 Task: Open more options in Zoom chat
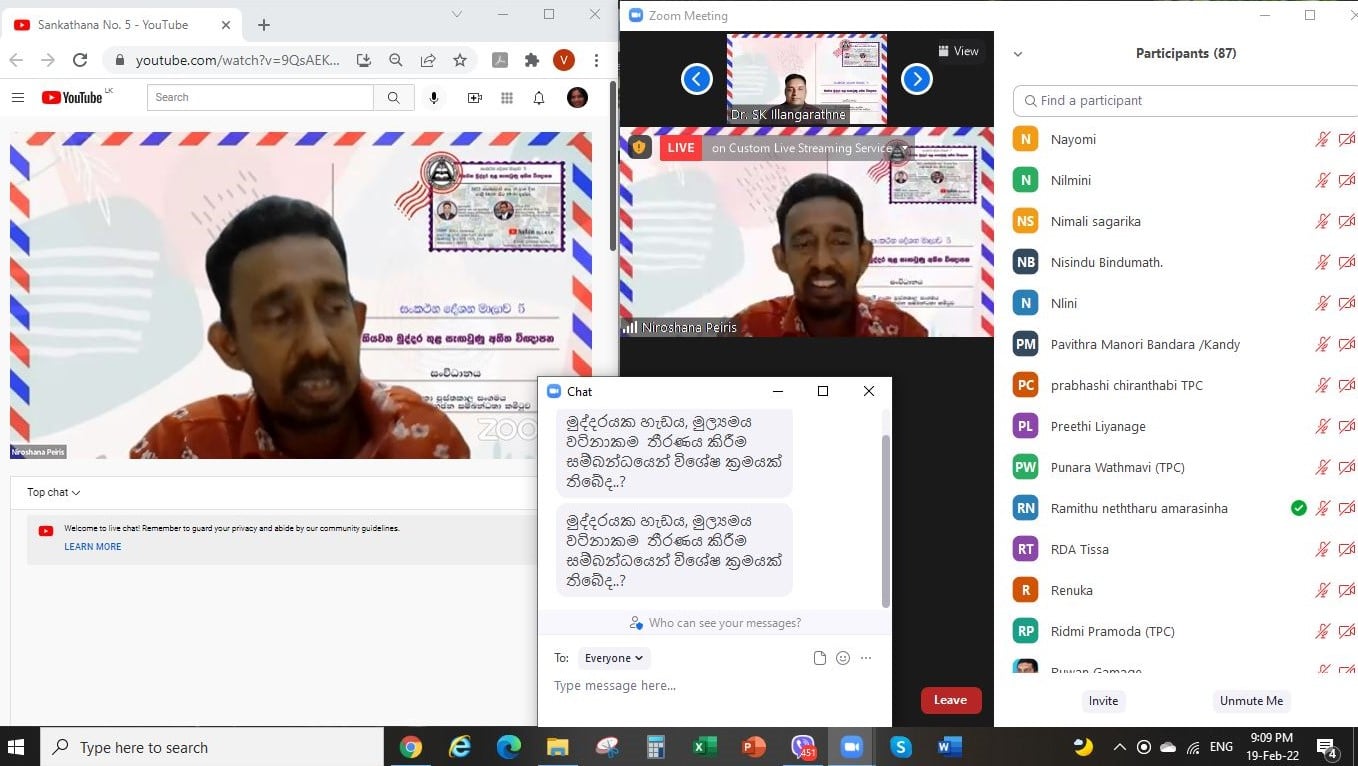point(866,658)
